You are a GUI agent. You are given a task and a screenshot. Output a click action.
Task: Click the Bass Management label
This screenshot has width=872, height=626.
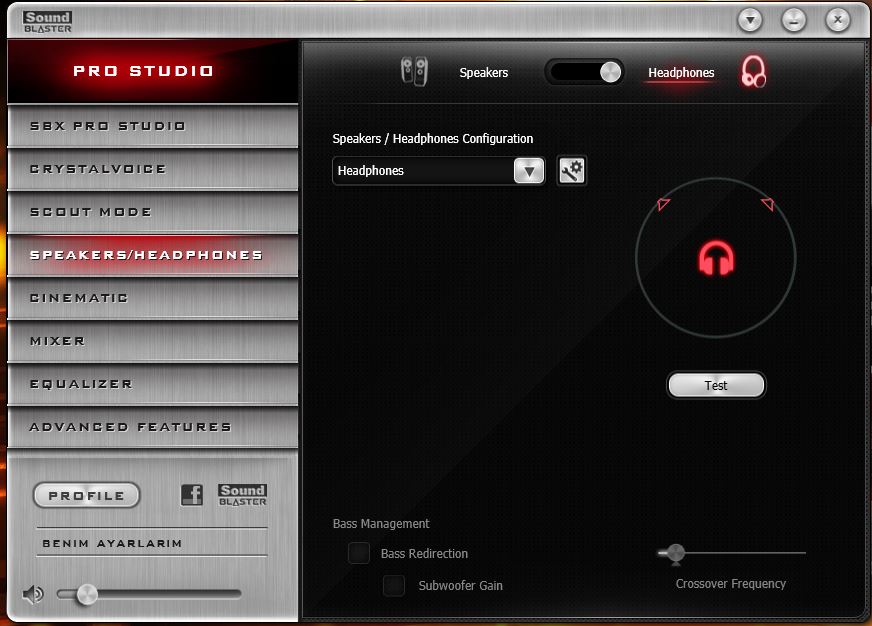pos(381,524)
